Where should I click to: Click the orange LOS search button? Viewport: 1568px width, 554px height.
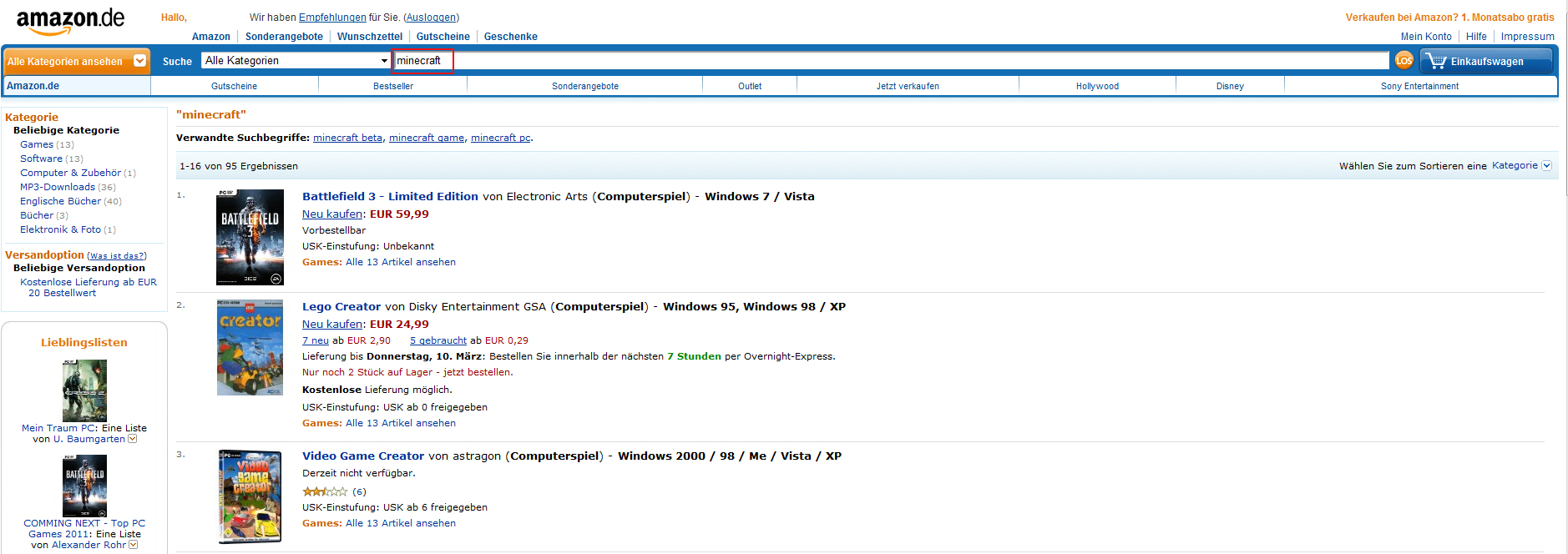point(1404,60)
